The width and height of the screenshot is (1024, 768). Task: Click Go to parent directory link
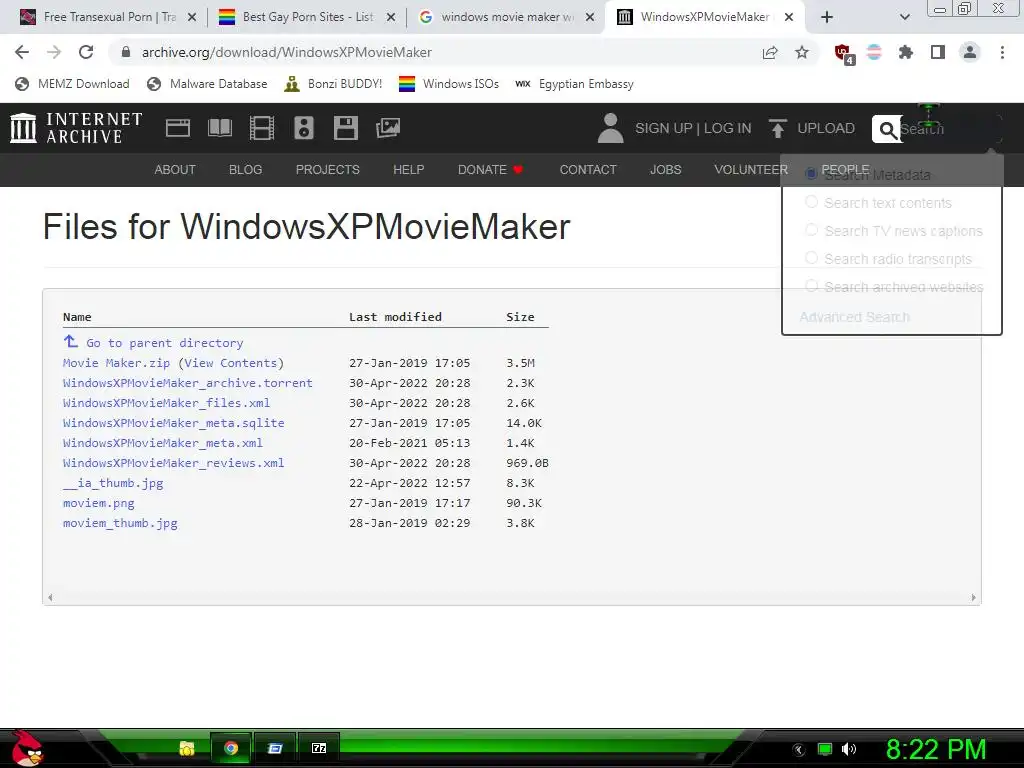point(165,343)
